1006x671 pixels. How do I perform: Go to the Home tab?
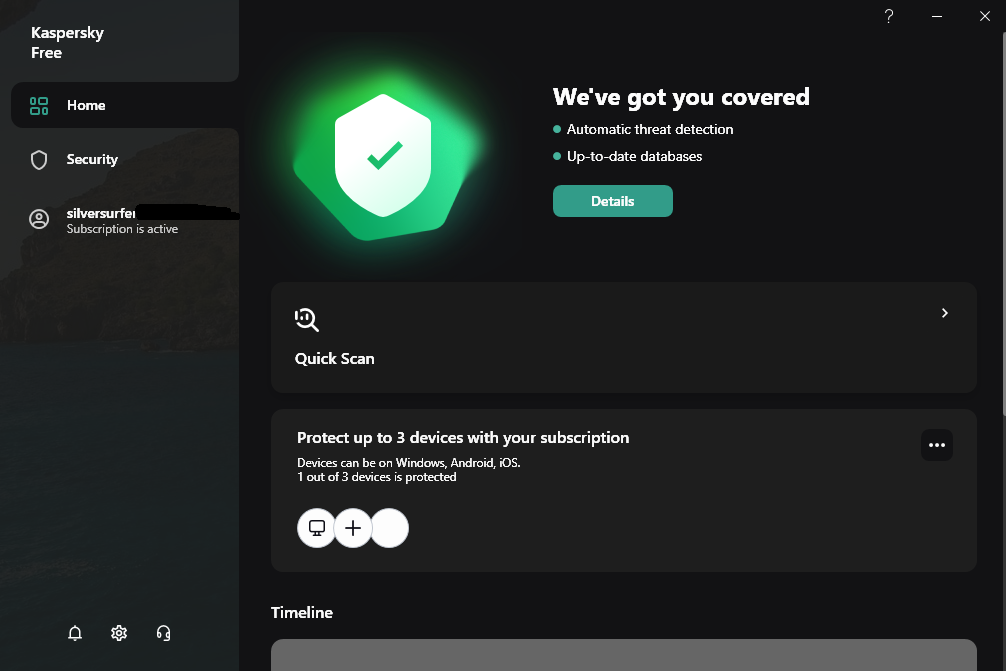(x=86, y=105)
